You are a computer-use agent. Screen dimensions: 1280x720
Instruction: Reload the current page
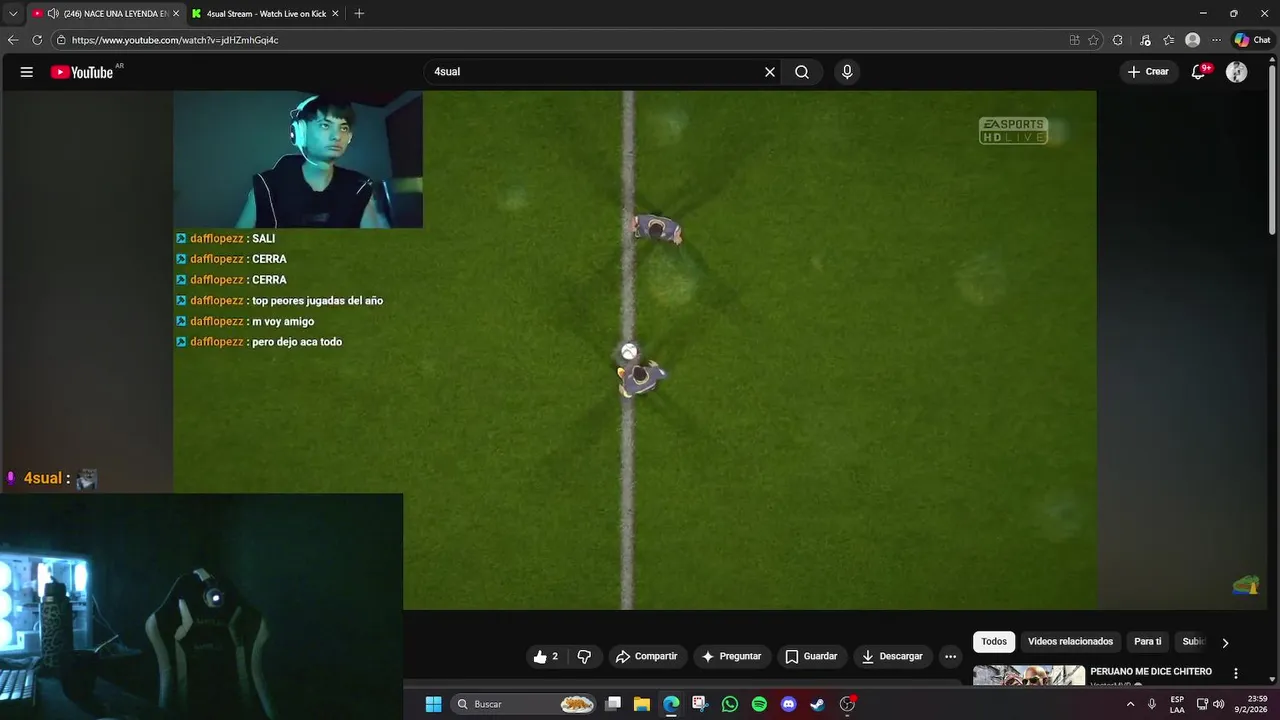[x=37, y=40]
